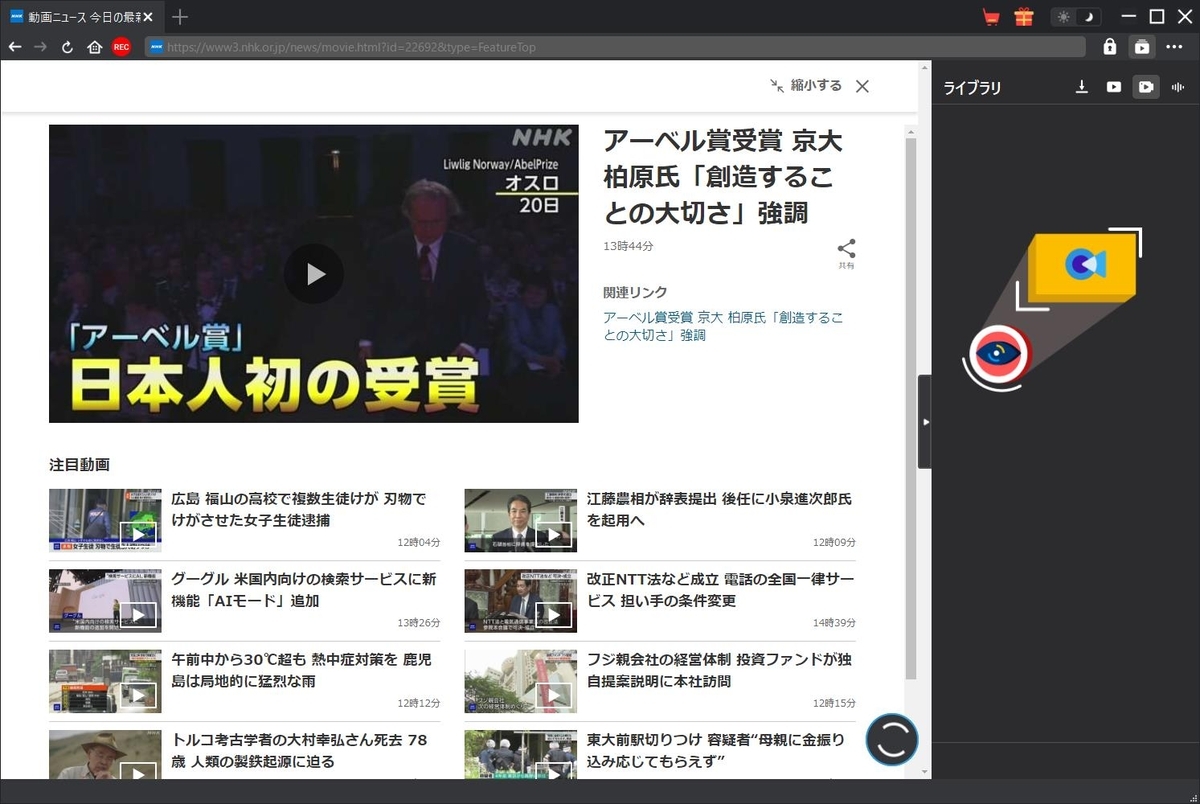Open thumbnail for グーグル AIモード story
This screenshot has width=1200, height=804.
105,601
